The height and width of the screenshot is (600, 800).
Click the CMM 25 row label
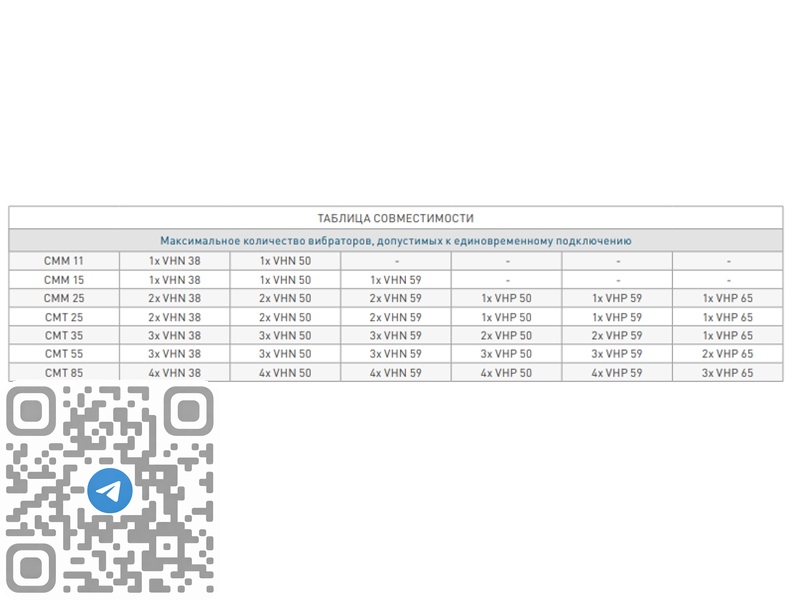tap(64, 298)
